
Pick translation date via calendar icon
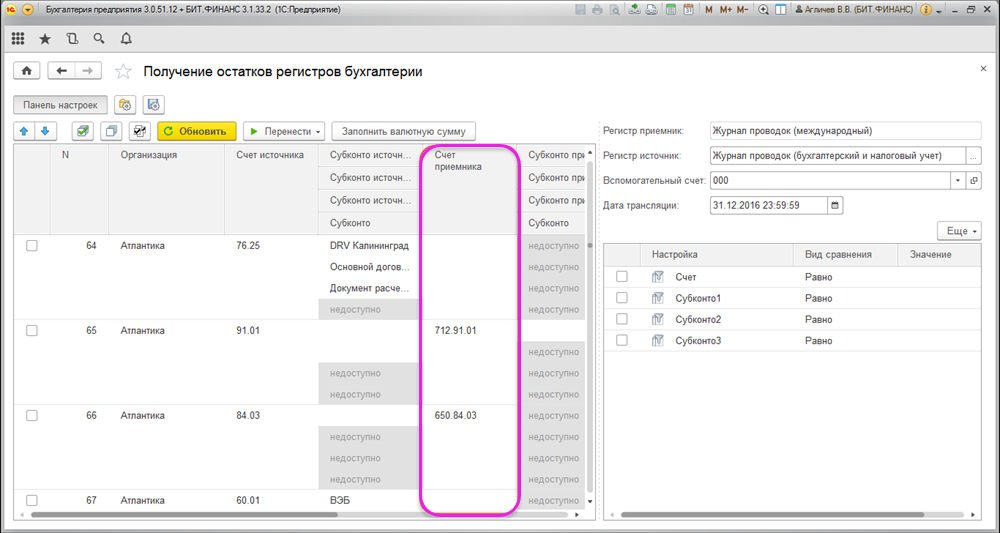tap(836, 205)
